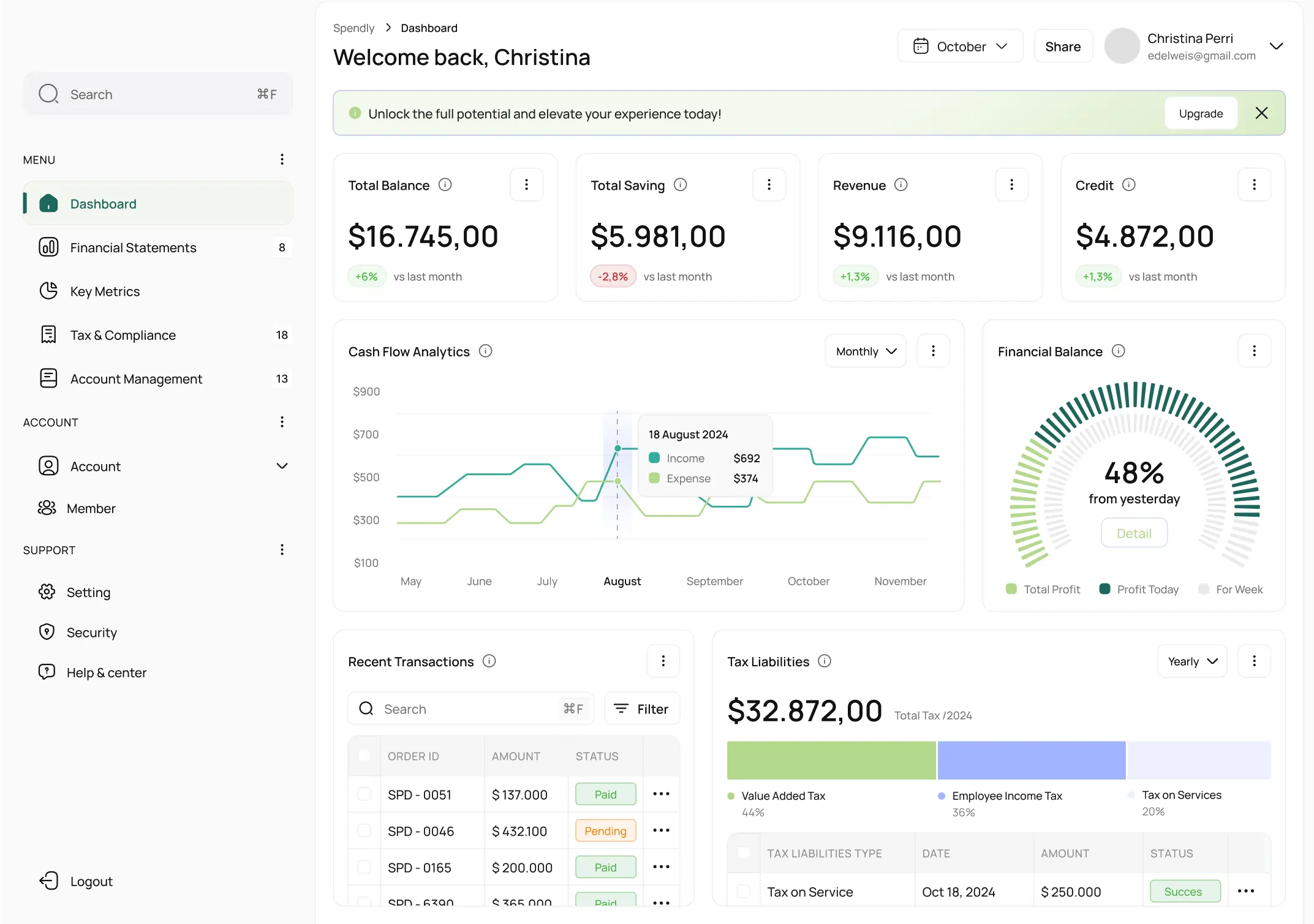Image resolution: width=1314 pixels, height=924 pixels.
Task: Open the Yearly tax liabilities dropdown
Action: [1192, 661]
